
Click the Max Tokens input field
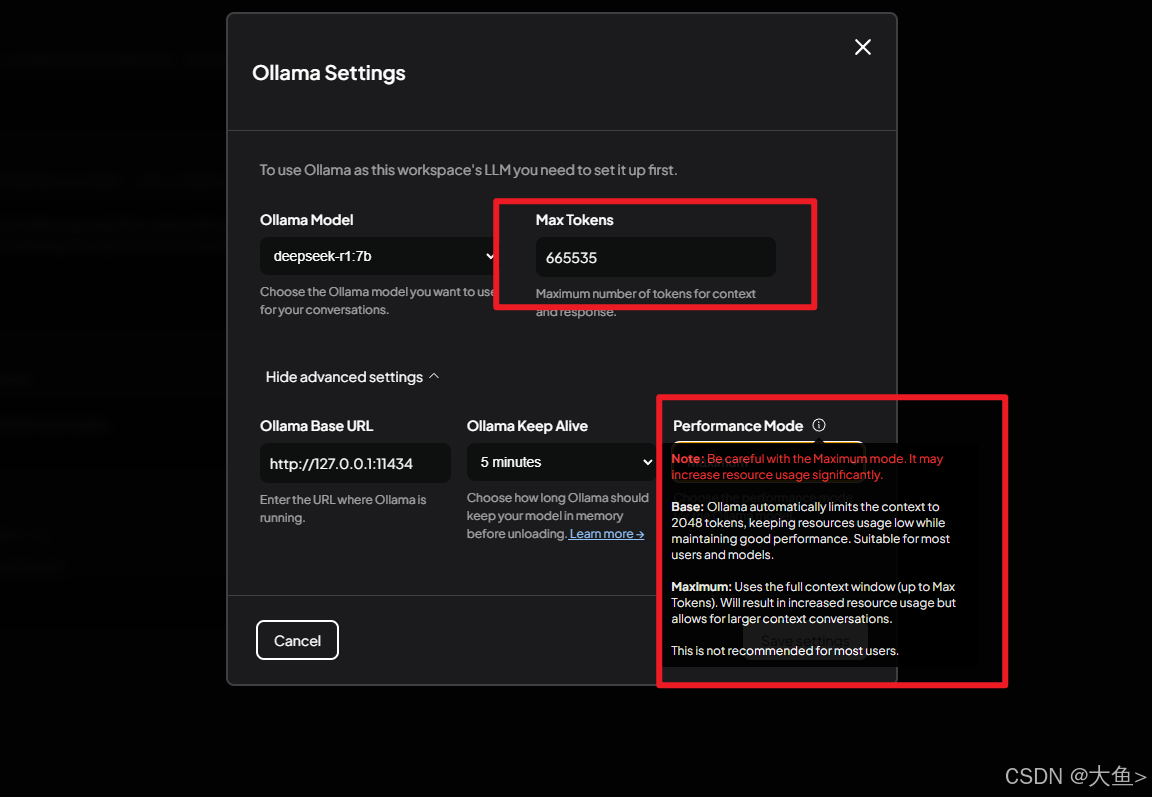point(655,257)
